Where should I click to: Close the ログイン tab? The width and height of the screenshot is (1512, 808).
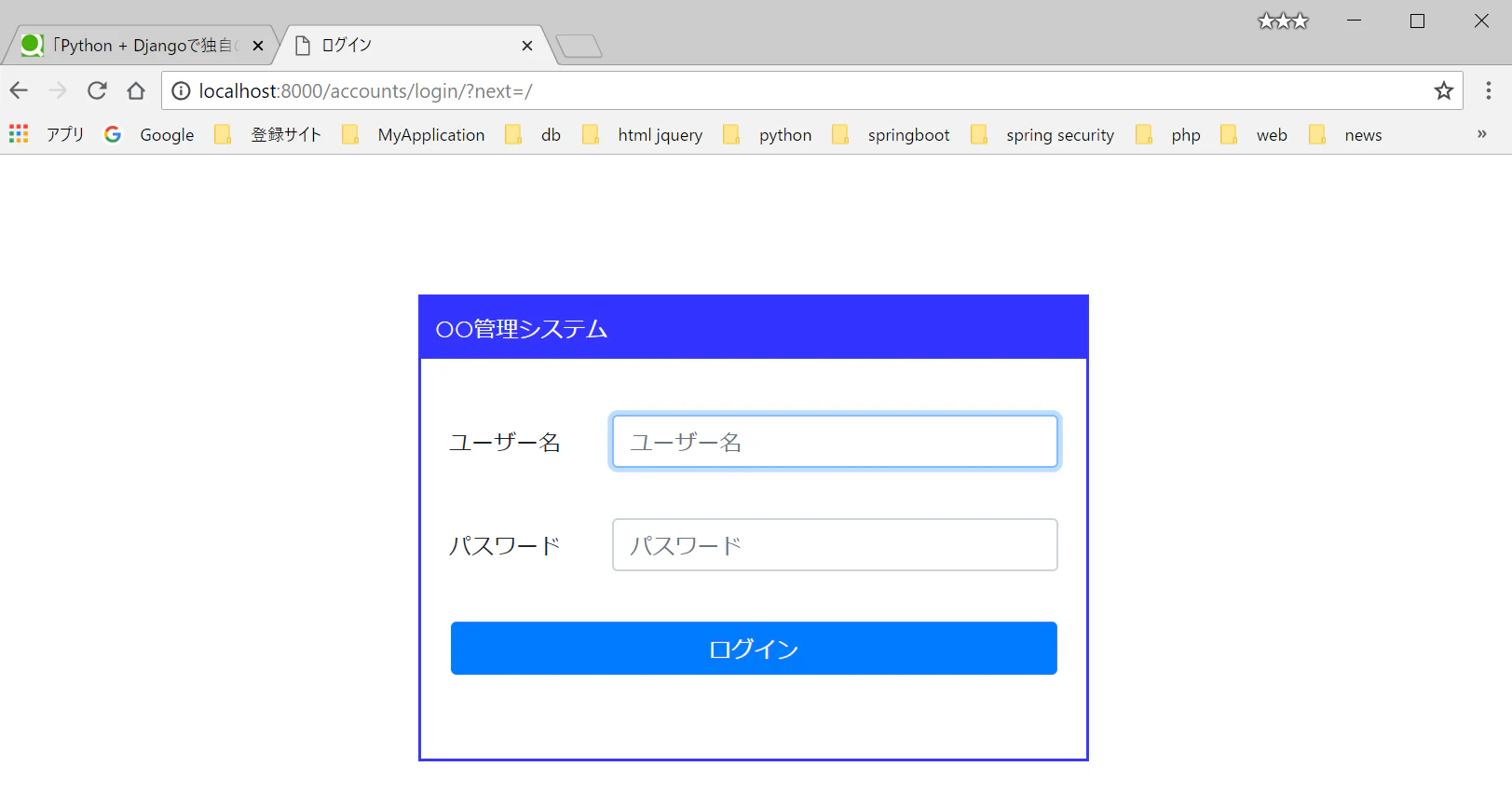(x=527, y=46)
